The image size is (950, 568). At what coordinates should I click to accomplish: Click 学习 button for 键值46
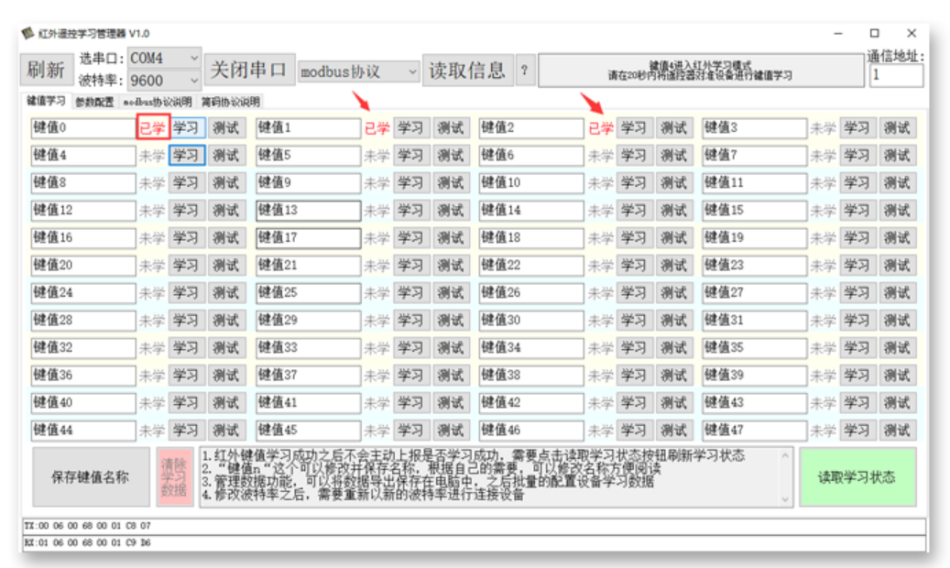634,430
